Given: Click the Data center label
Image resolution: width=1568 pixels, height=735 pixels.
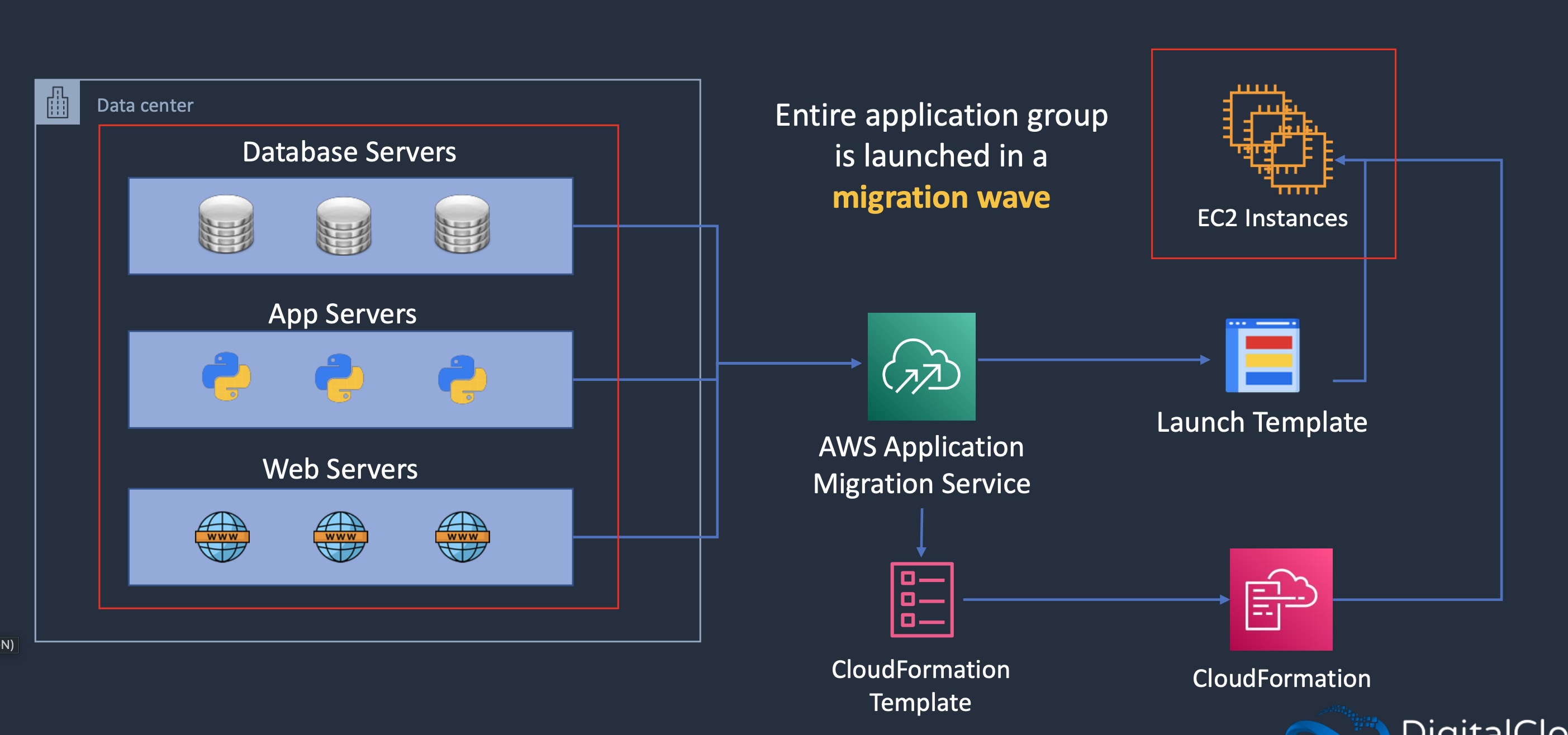Looking at the screenshot, I should (145, 105).
